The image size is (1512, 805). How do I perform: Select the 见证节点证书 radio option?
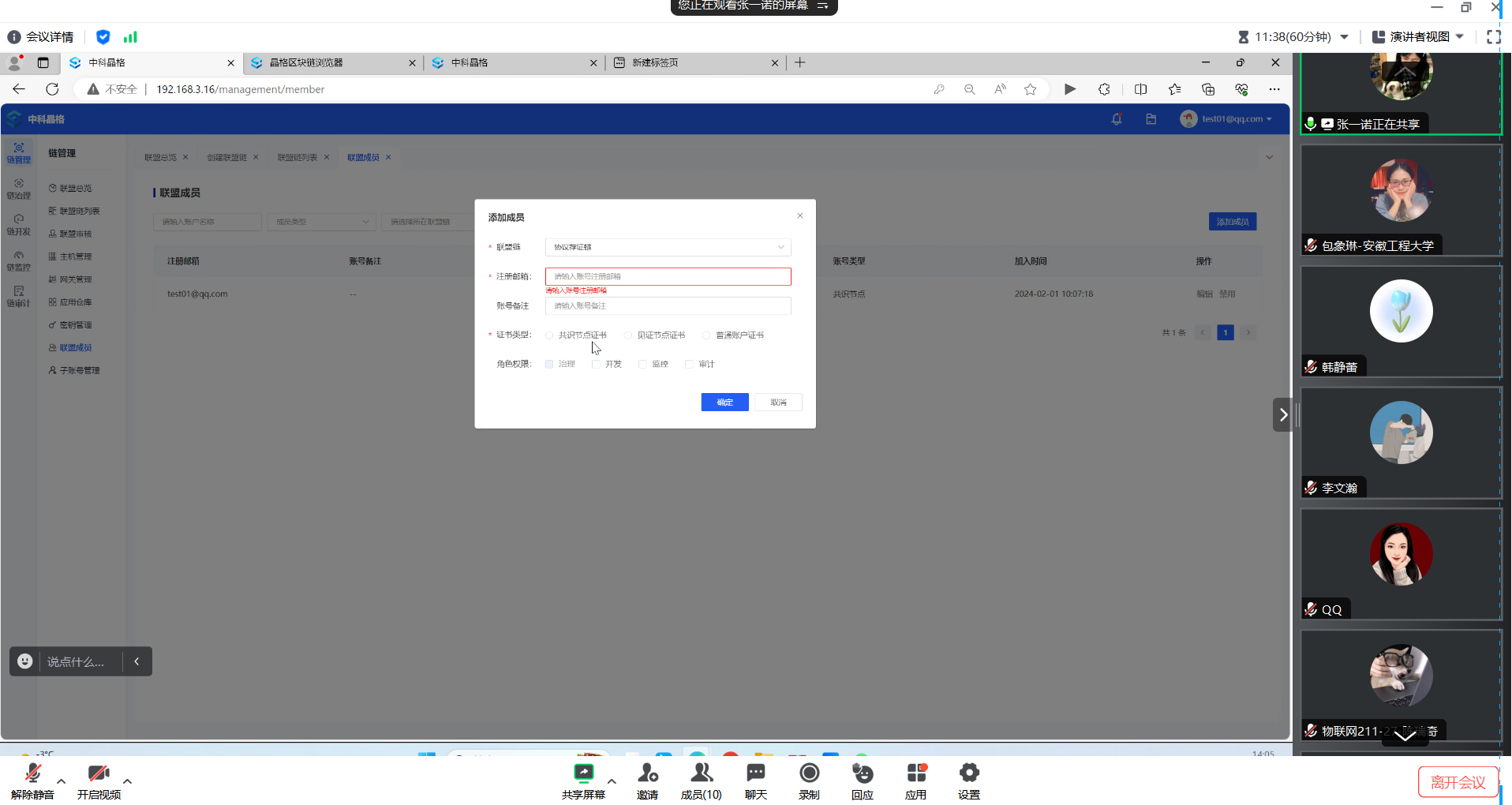(628, 335)
